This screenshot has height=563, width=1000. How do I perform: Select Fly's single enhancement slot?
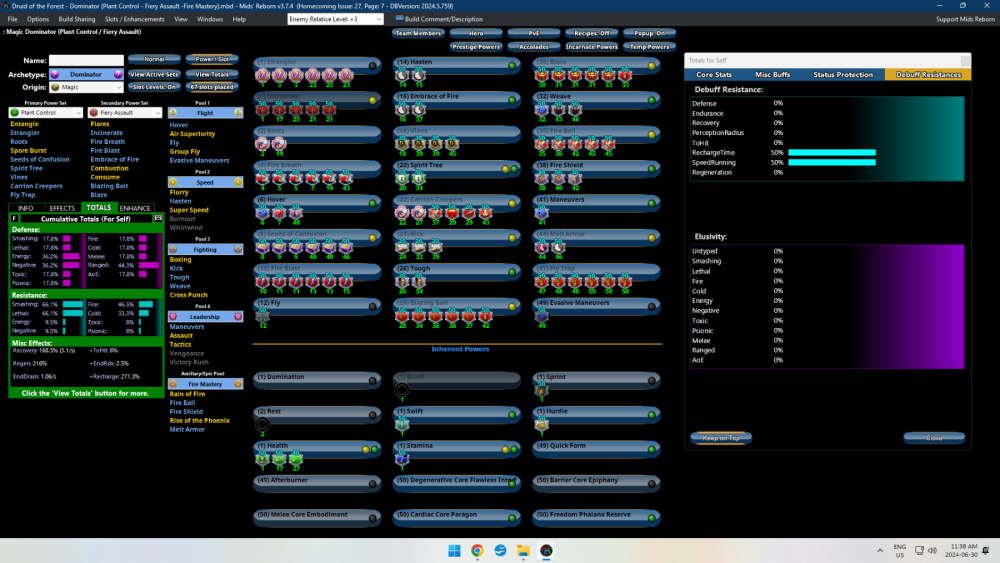[x=263, y=317]
